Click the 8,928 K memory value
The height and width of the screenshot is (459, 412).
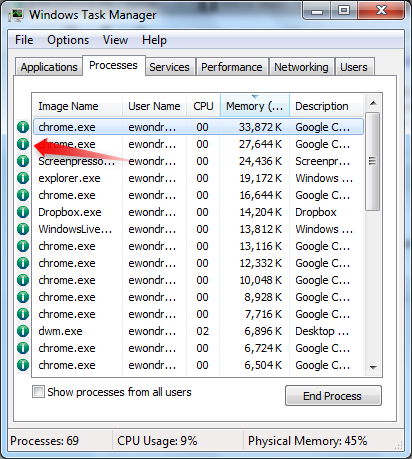pyautogui.click(x=263, y=297)
